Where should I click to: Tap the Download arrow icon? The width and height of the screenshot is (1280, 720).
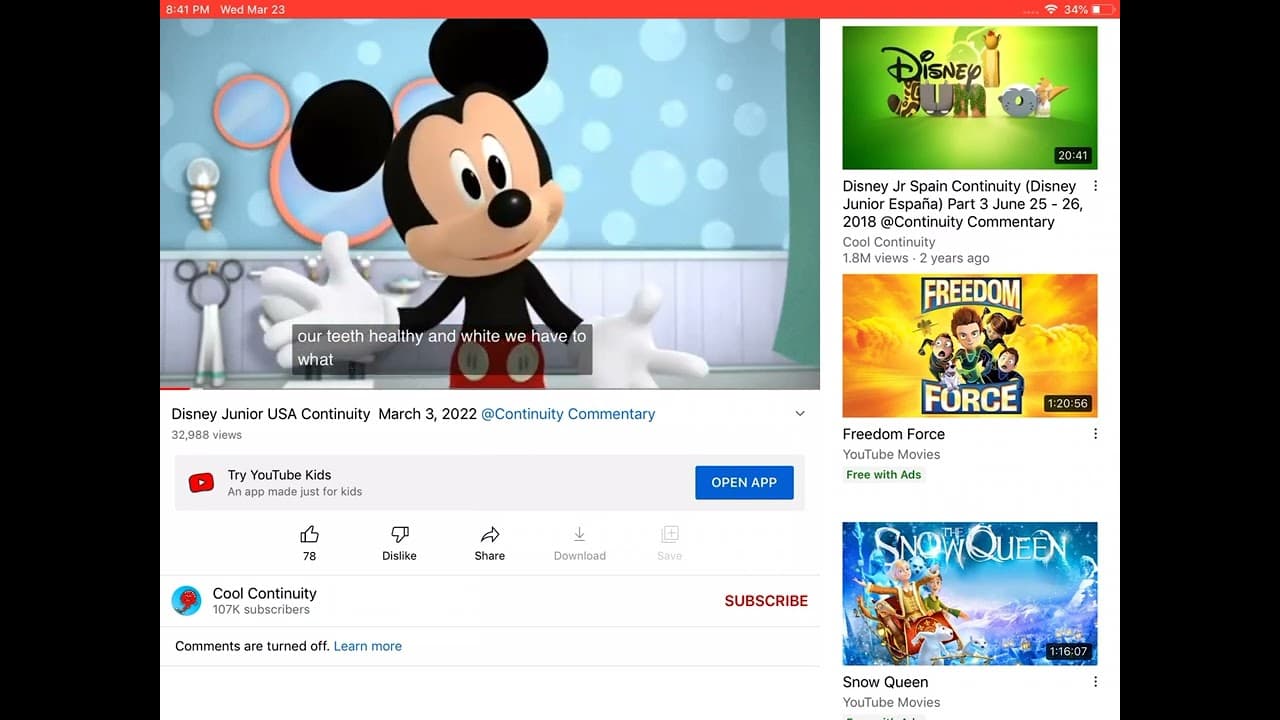[579, 535]
